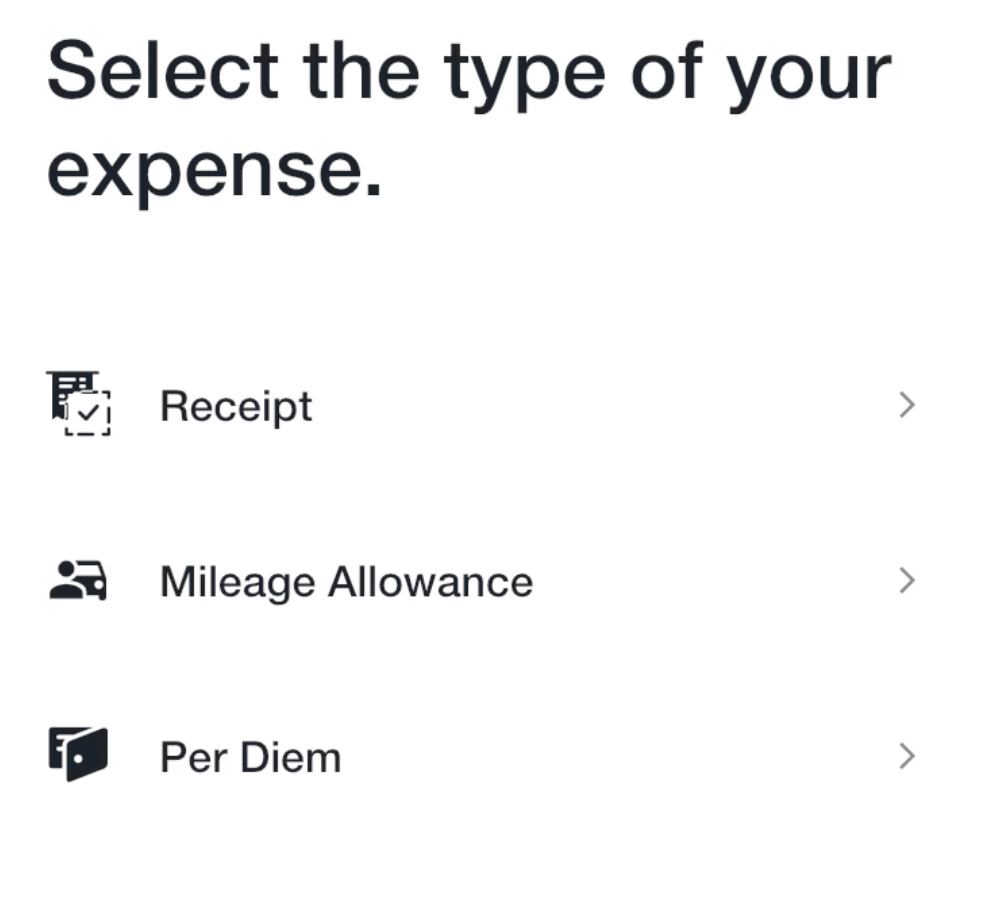Select the Receipt label text
The height and width of the screenshot is (902, 996).
[x=236, y=407]
